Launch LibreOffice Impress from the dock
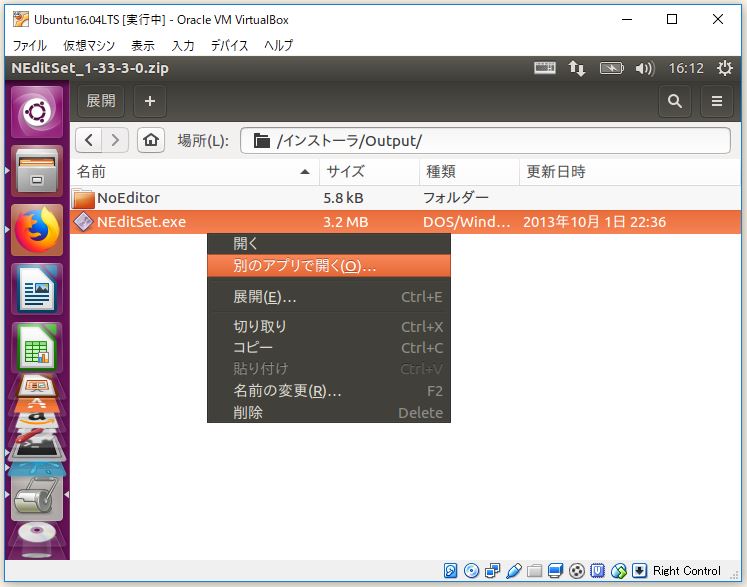 37,386
